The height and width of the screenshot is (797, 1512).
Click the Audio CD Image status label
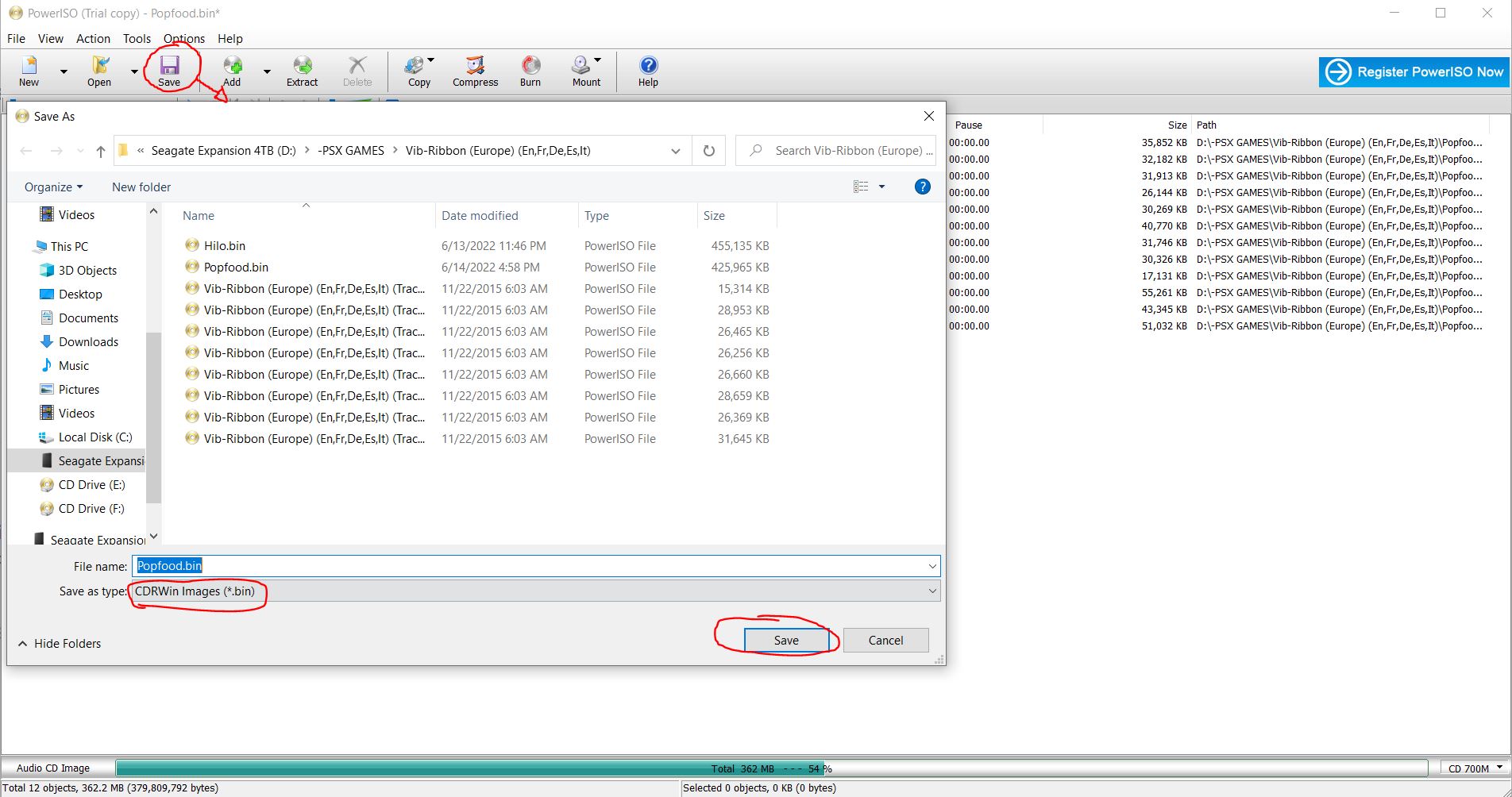click(53, 768)
